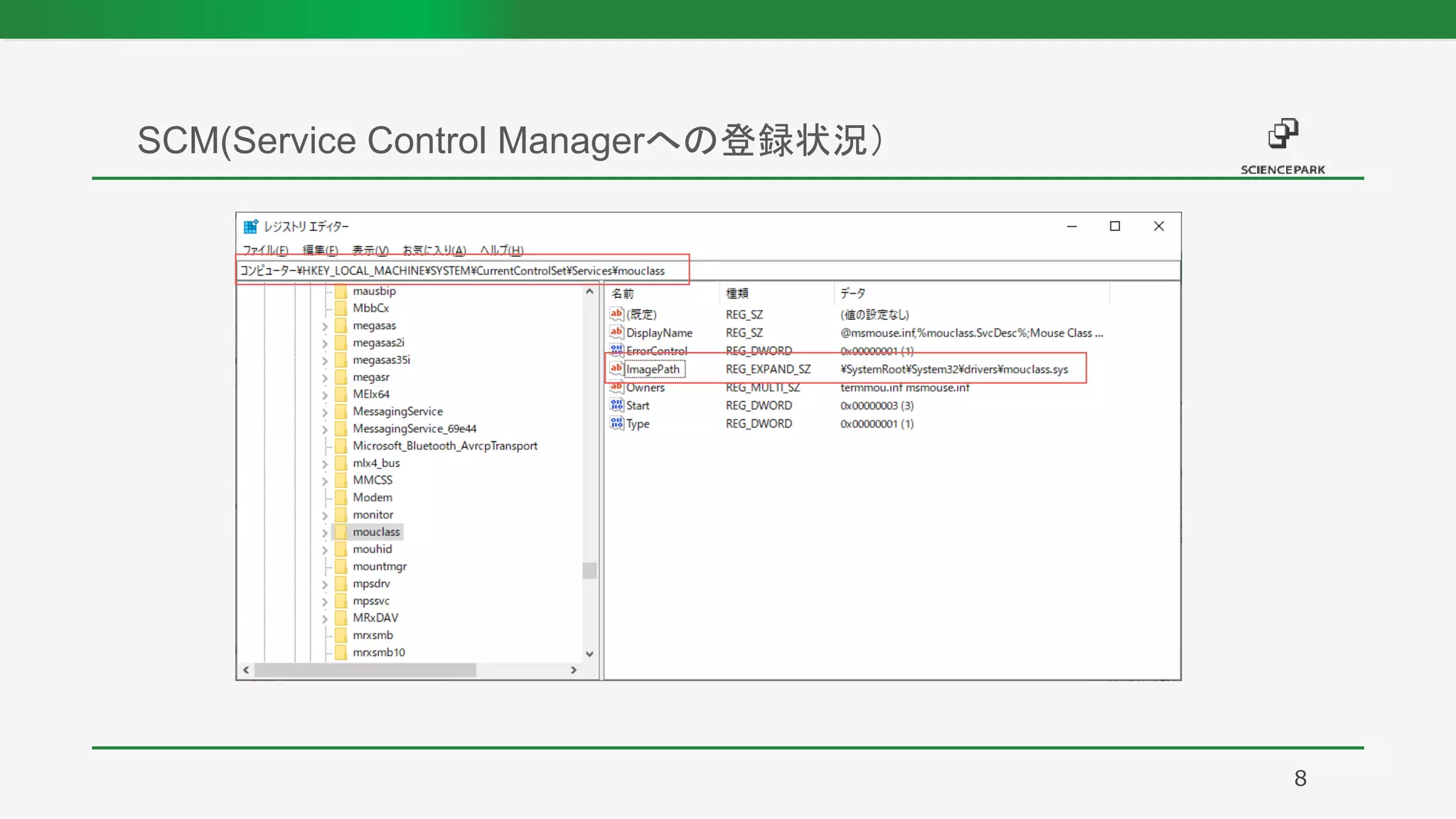Click the string value icon of (既定)
Screen dimensions: 1456x819
pyautogui.click(x=616, y=314)
